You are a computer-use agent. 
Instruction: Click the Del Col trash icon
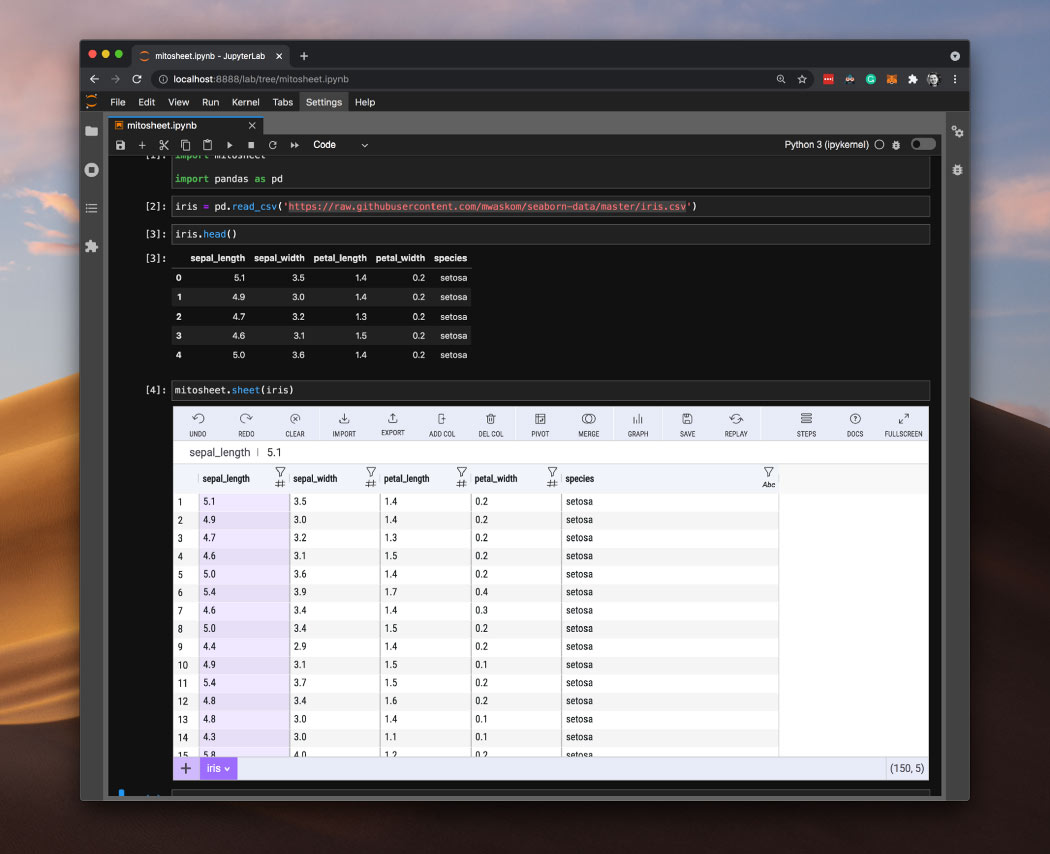(491, 420)
